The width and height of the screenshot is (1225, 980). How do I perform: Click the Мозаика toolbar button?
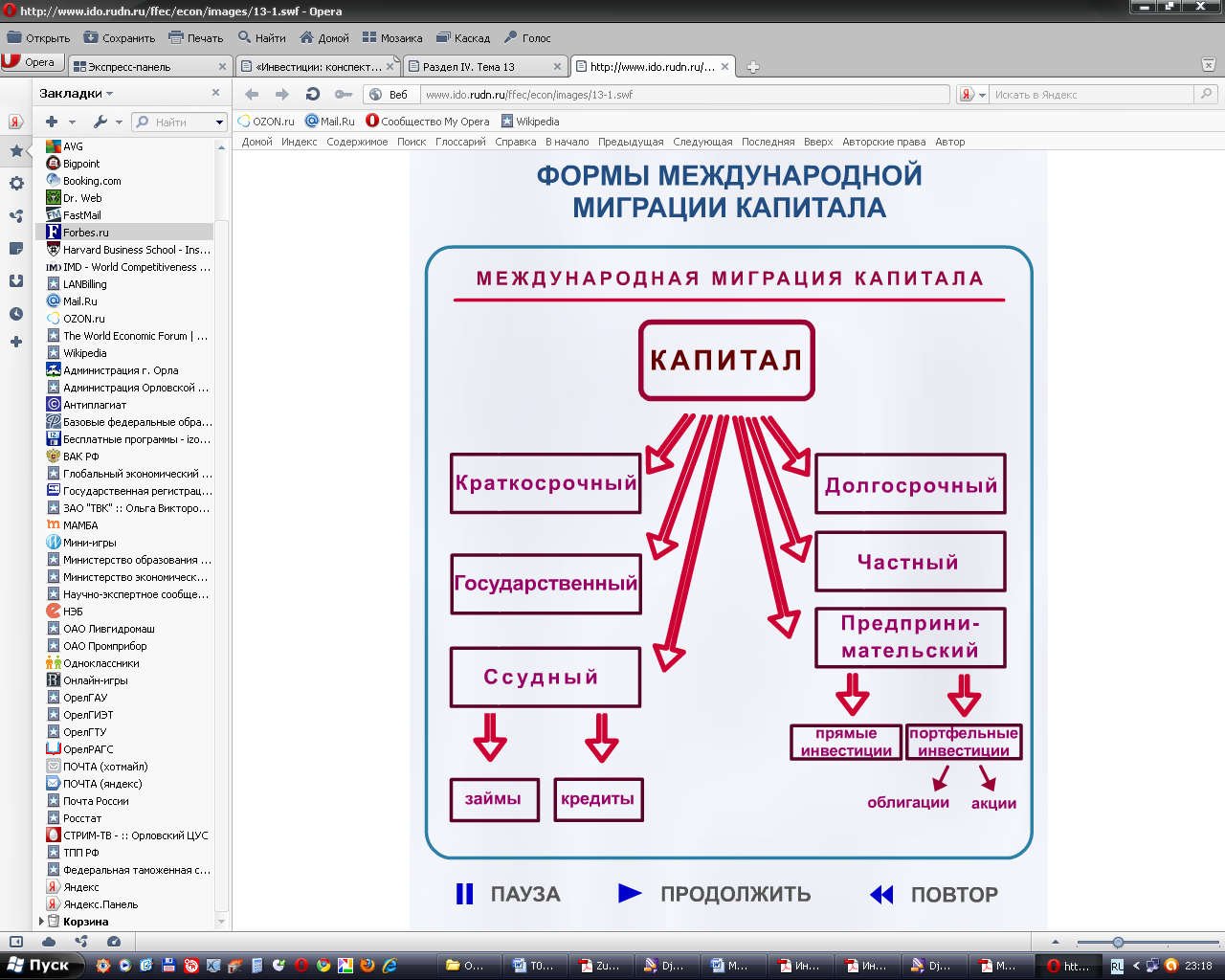click(x=391, y=38)
